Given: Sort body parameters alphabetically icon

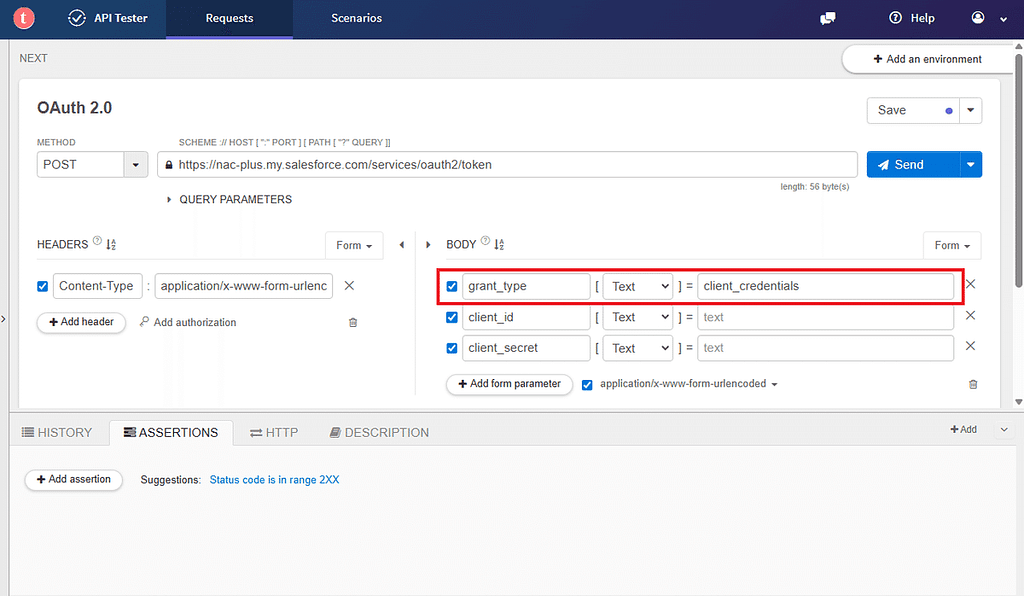Looking at the screenshot, I should 499,244.
